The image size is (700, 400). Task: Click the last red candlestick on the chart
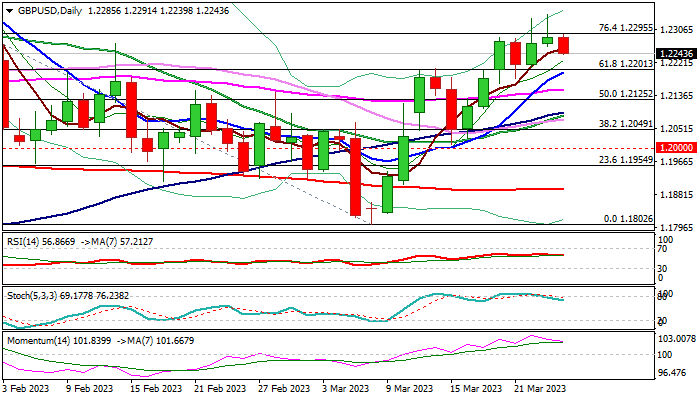click(x=563, y=45)
